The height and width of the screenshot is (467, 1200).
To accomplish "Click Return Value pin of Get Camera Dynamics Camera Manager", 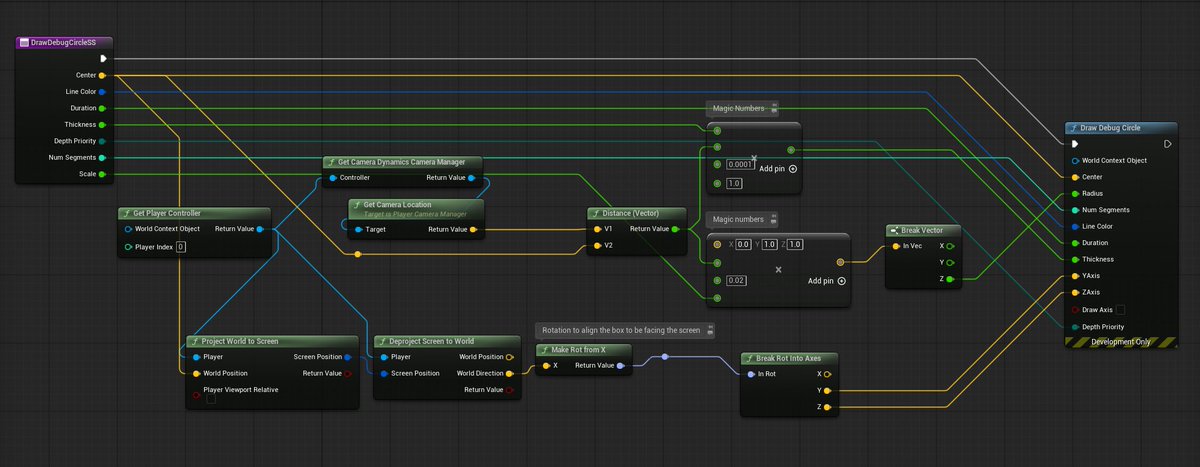I will [x=472, y=178].
